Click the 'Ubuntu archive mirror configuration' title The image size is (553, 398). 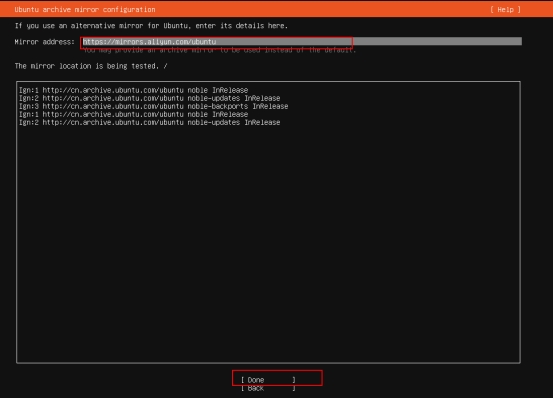tap(85, 10)
